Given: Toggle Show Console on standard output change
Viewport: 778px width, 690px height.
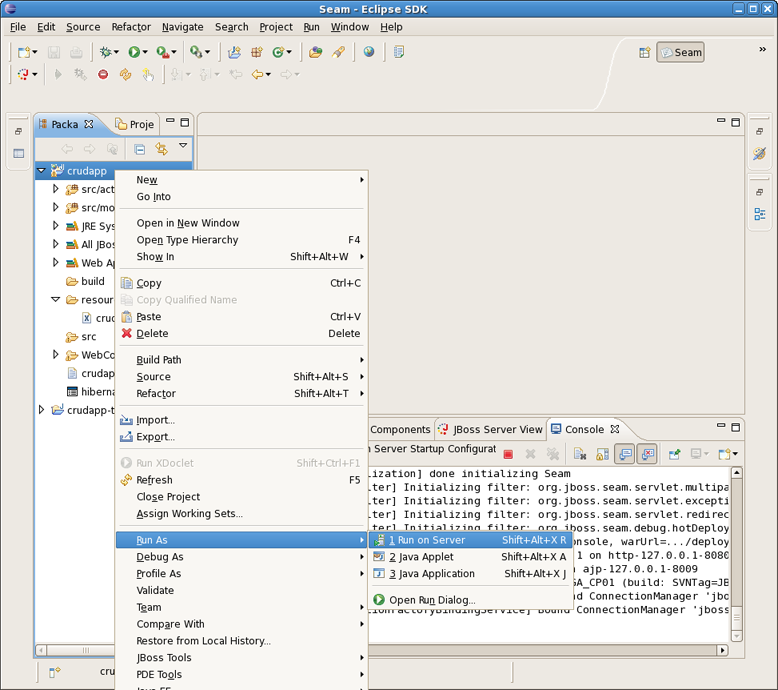Looking at the screenshot, I should coord(625,454).
